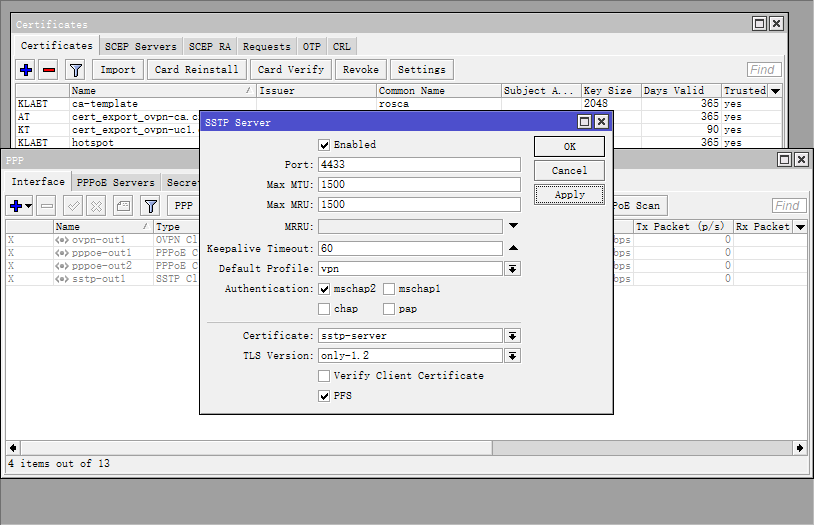Maximize the SSTP Server dialog window
Screen dimensions: 814x525
pyautogui.click(x=584, y=122)
